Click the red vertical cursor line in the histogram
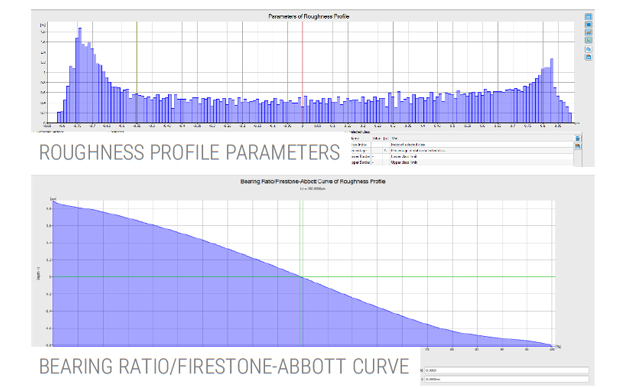The width and height of the screenshot is (625, 389). click(302, 72)
